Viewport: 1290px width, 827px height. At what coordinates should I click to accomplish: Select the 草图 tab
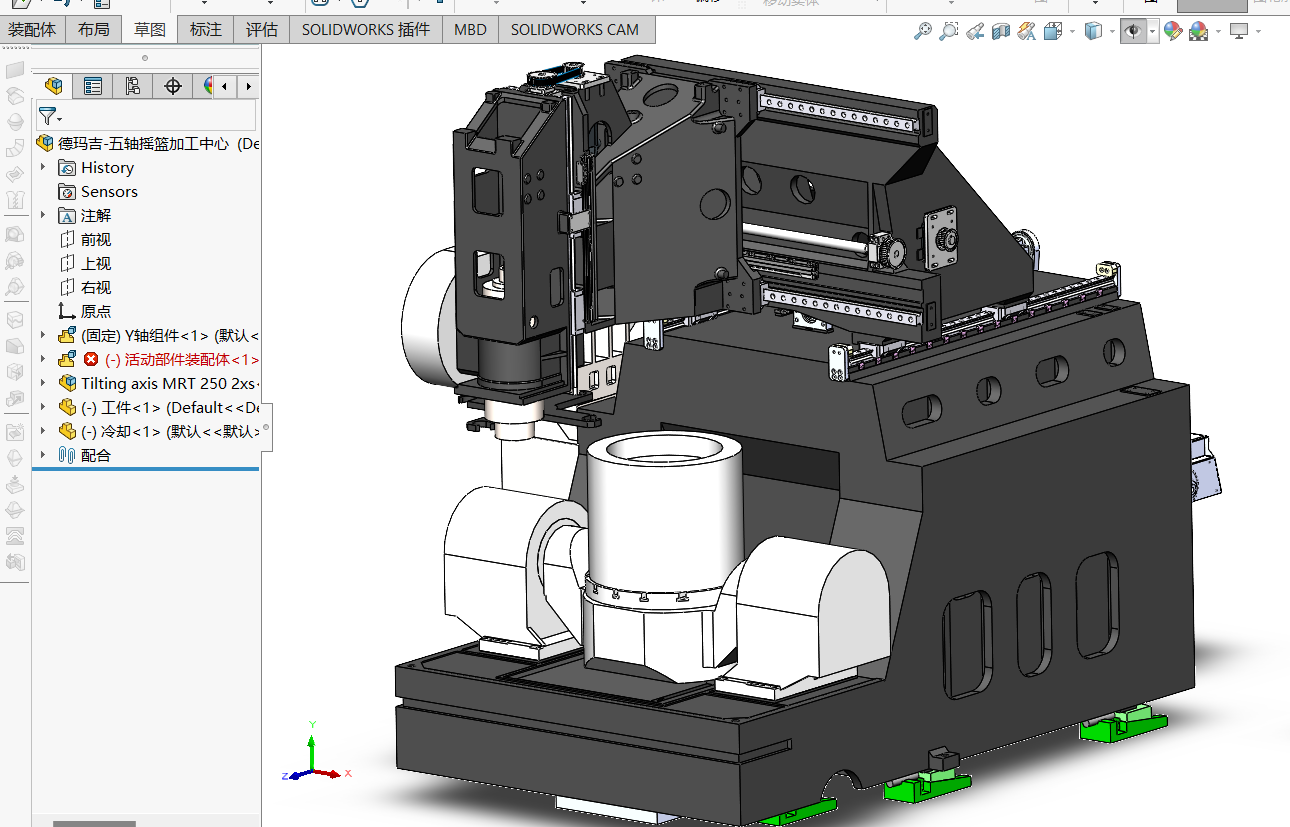(150, 30)
